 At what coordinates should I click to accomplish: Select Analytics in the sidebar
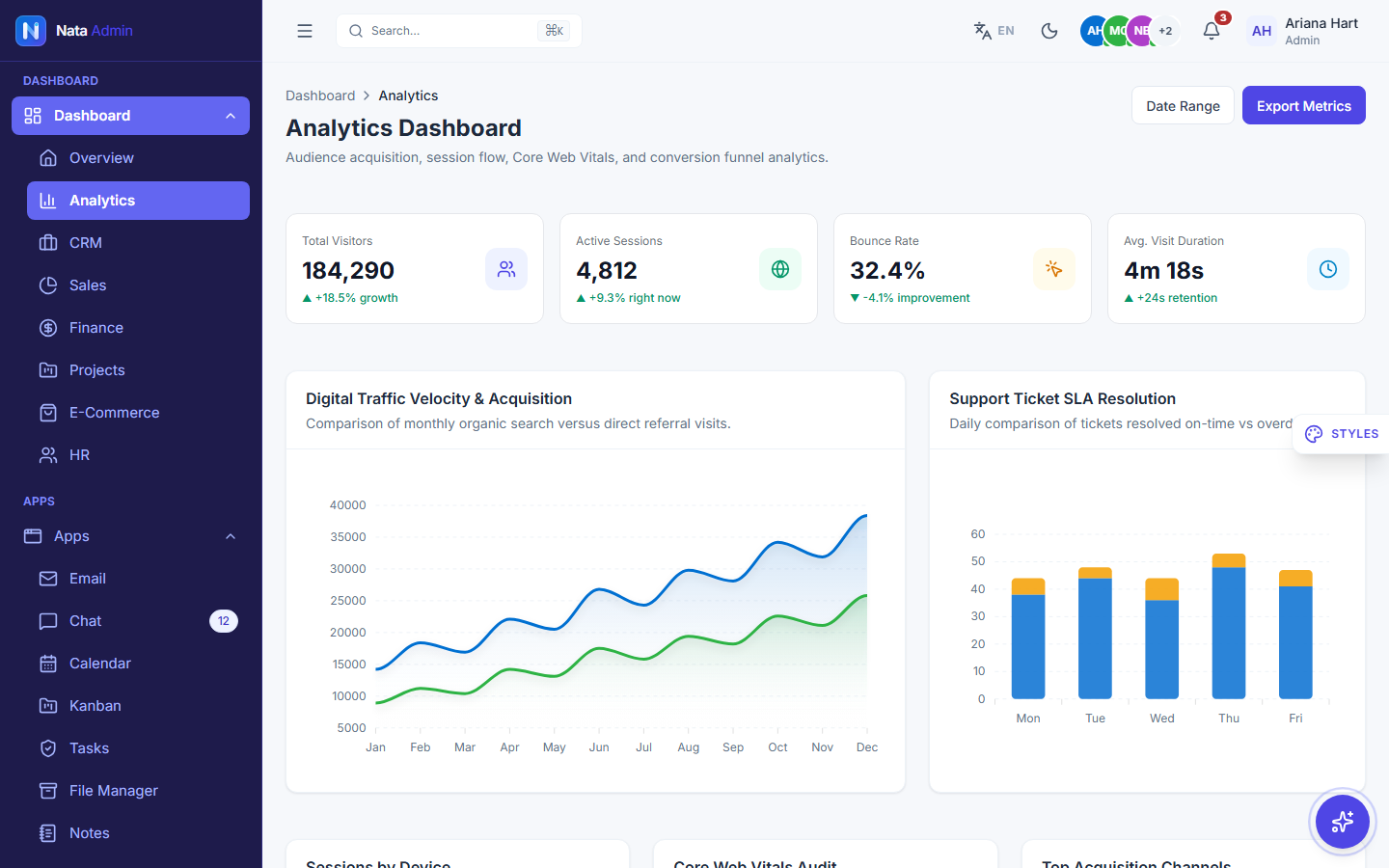tap(138, 201)
